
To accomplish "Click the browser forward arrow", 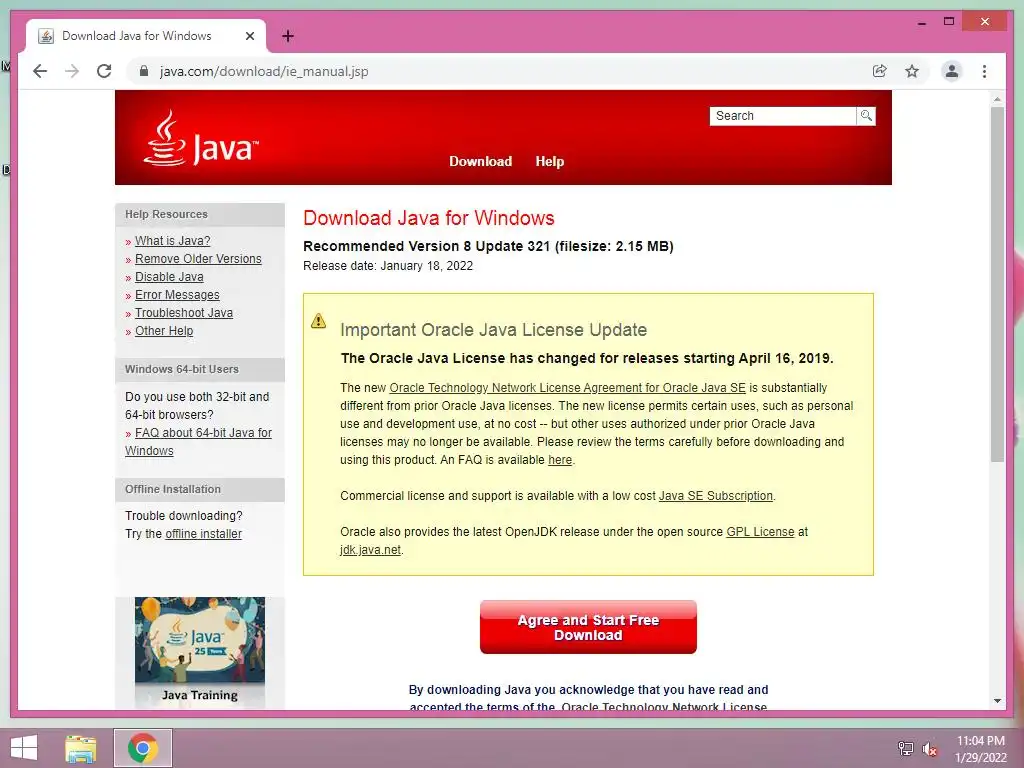I will (72, 71).
